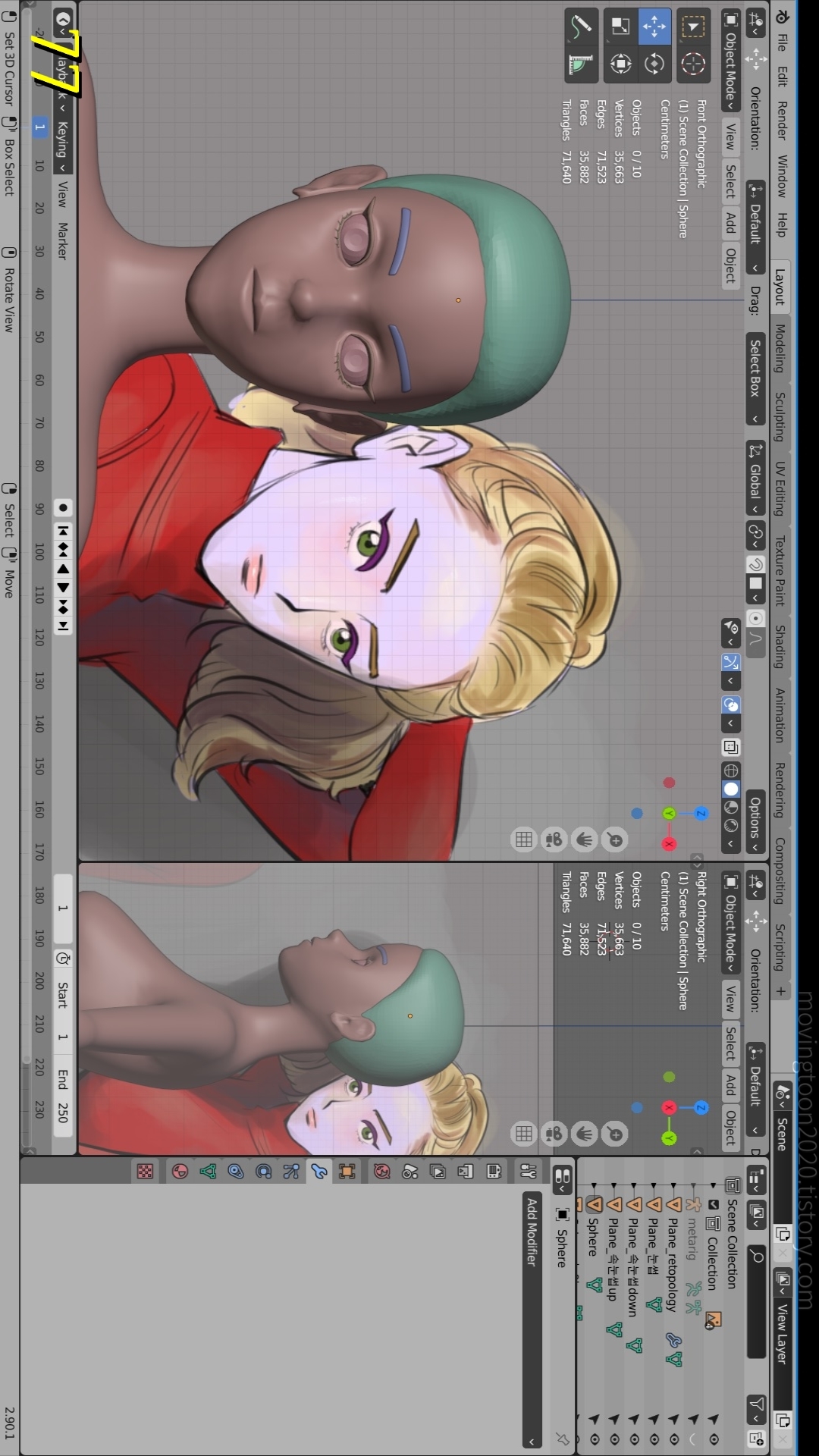Open Drag Select Box dropdown

755,379
